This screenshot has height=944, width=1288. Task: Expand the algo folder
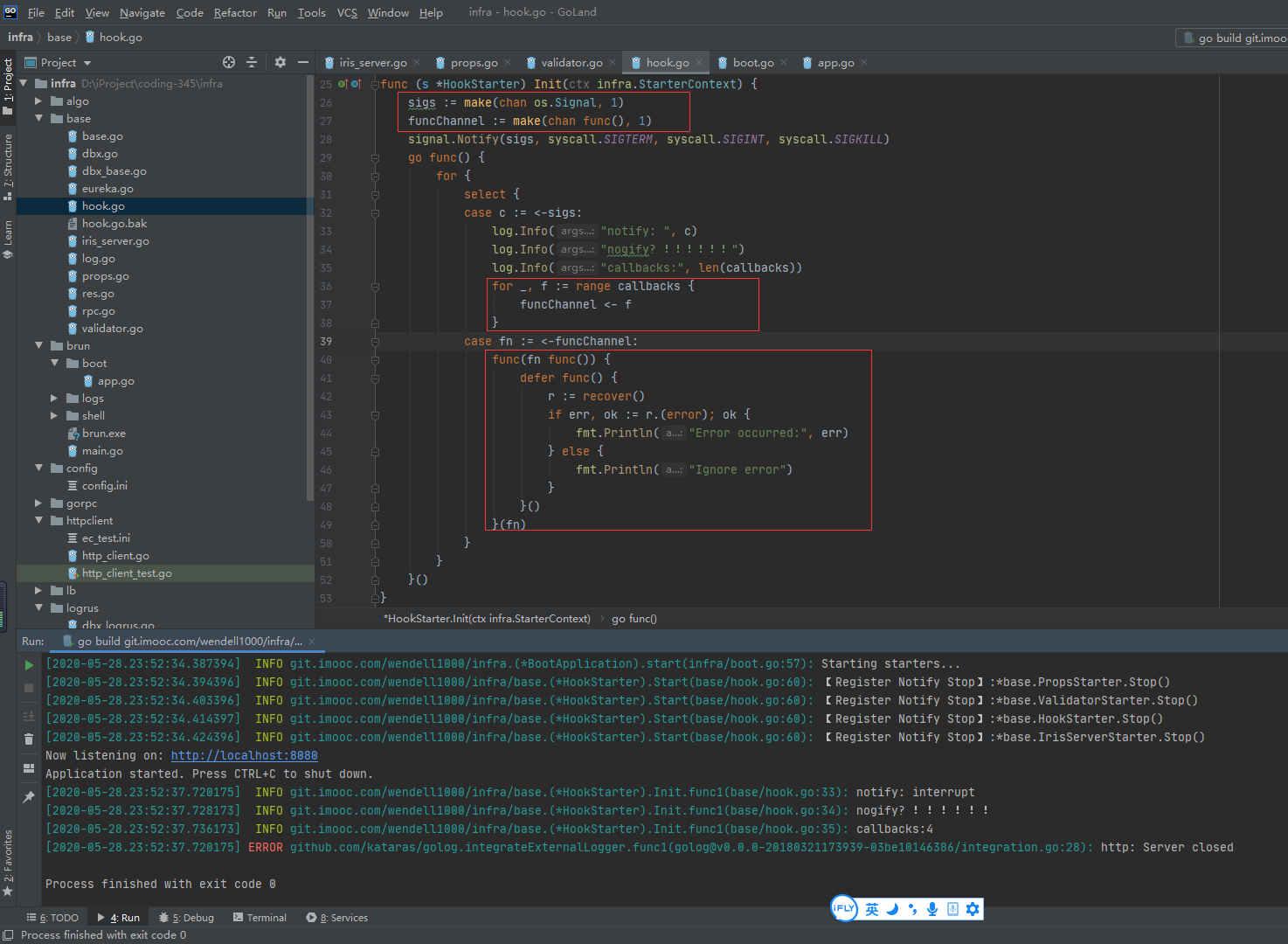tap(38, 101)
